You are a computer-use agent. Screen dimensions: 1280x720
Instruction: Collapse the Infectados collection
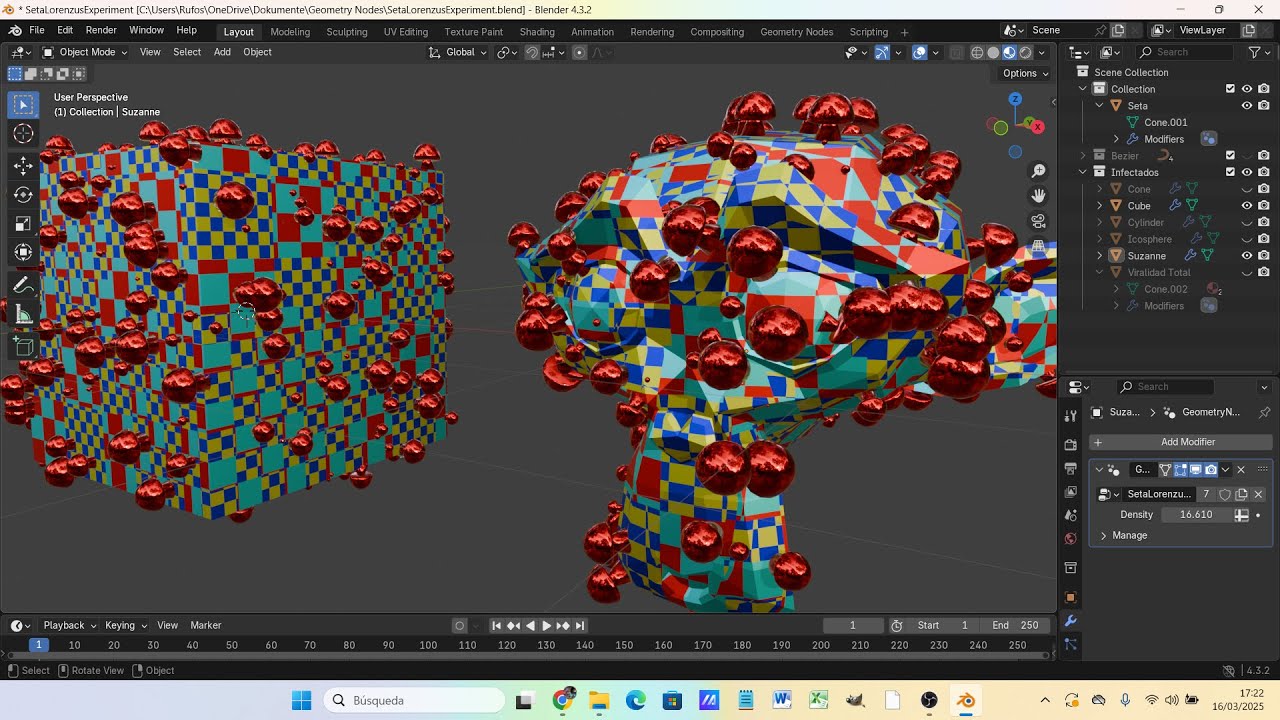[x=1083, y=172]
